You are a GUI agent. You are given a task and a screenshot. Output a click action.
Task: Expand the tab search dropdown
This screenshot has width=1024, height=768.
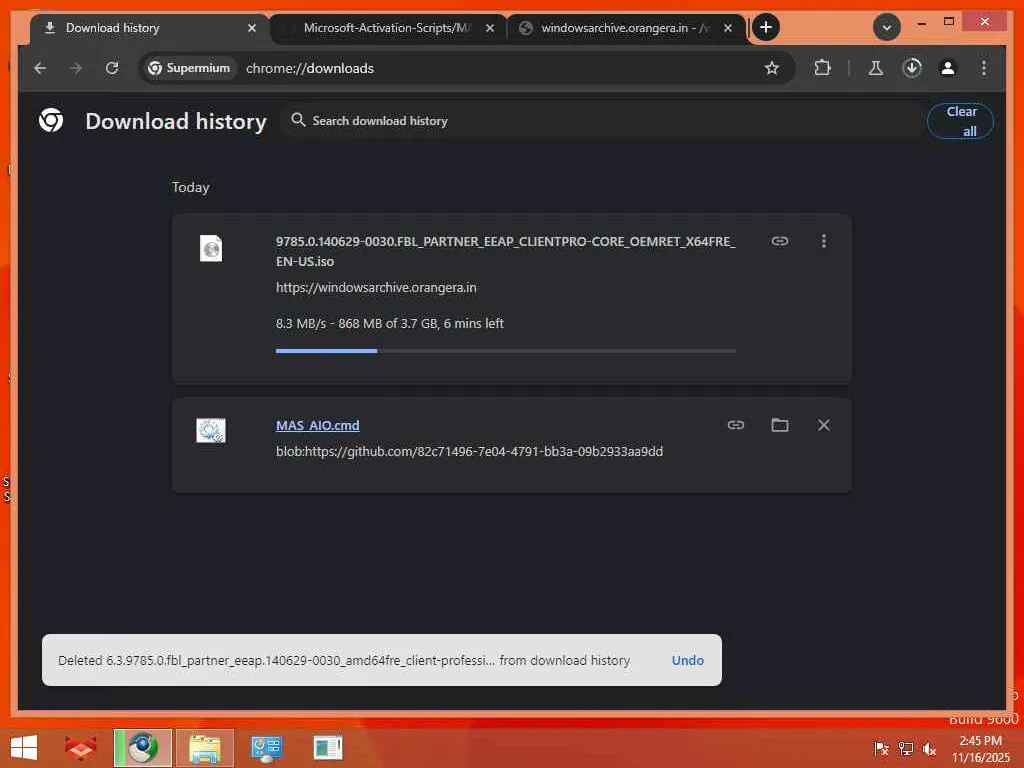click(887, 27)
